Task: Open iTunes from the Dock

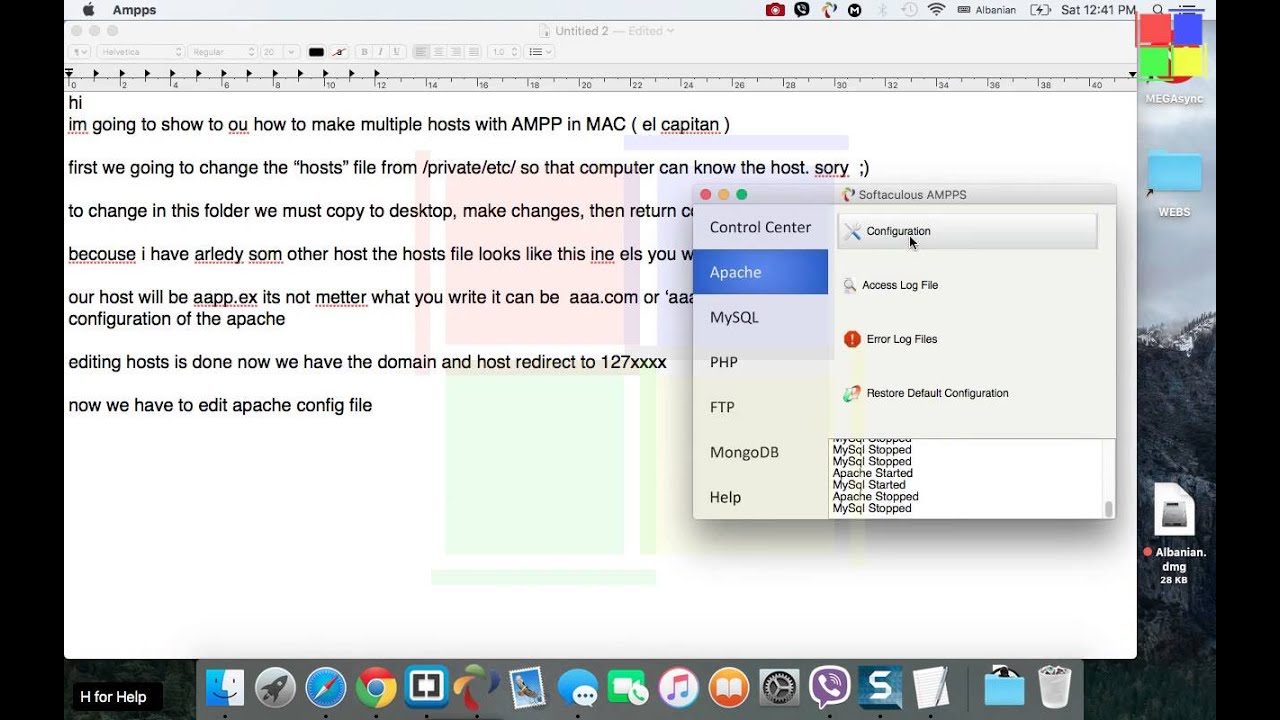Action: pyautogui.click(x=678, y=688)
